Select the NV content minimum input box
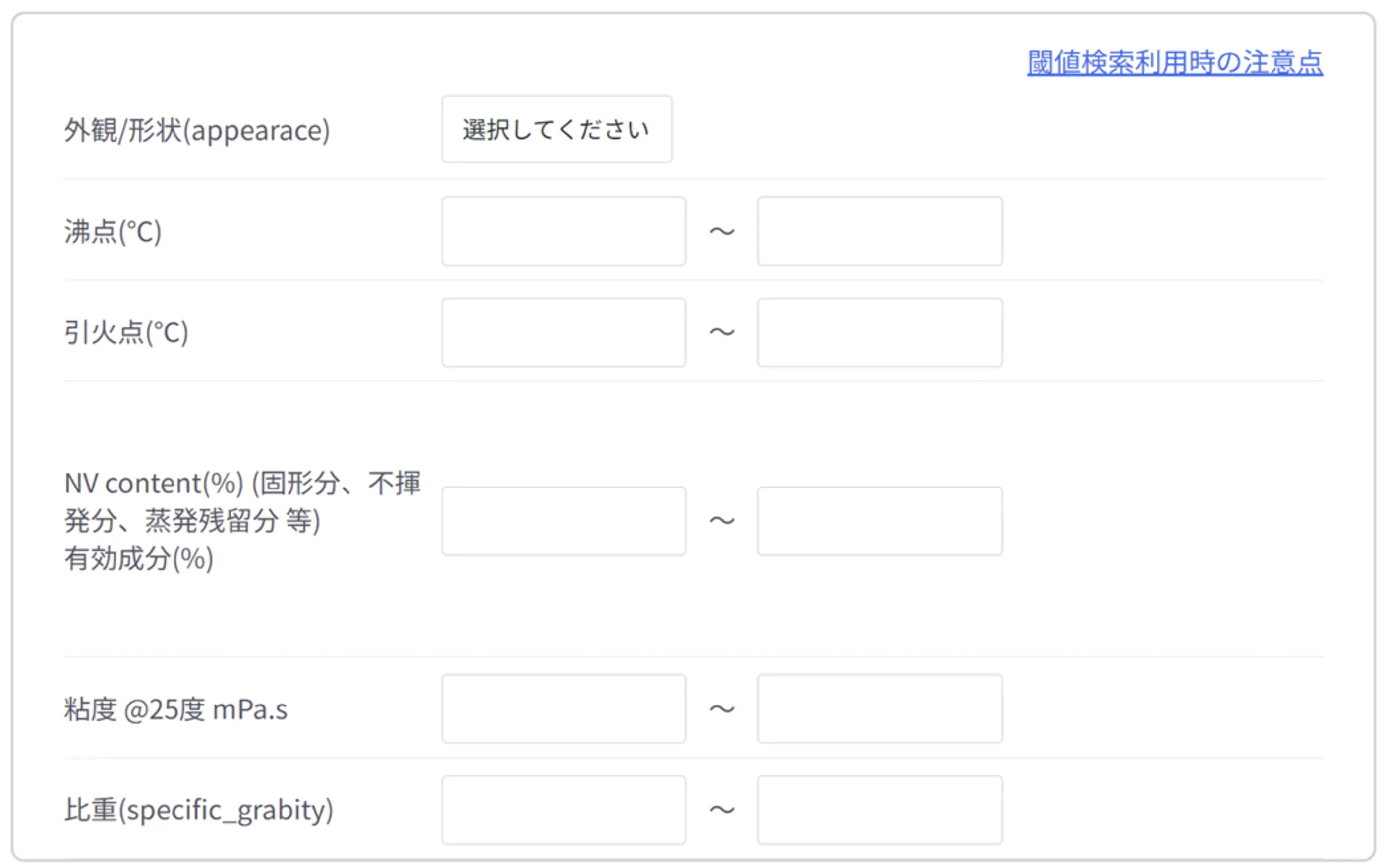The height and width of the screenshot is (868, 1388). 563,521
